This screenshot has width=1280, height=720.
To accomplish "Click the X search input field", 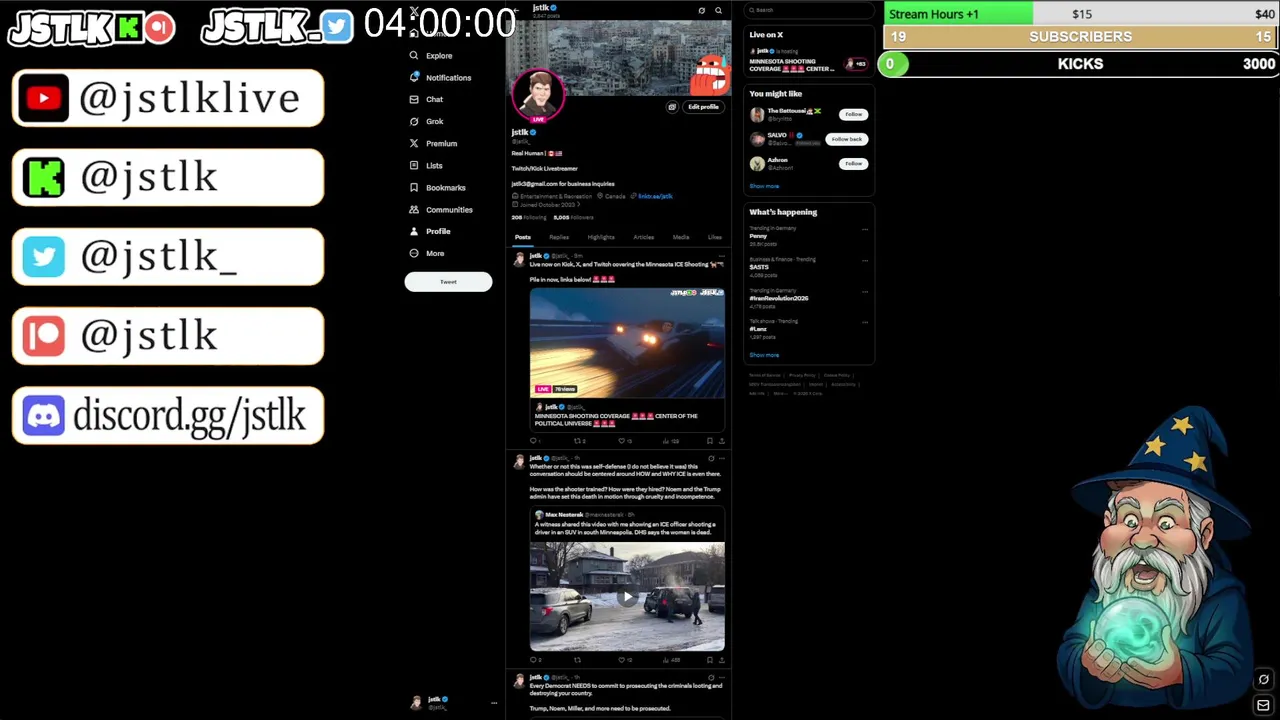I will tap(811, 10).
